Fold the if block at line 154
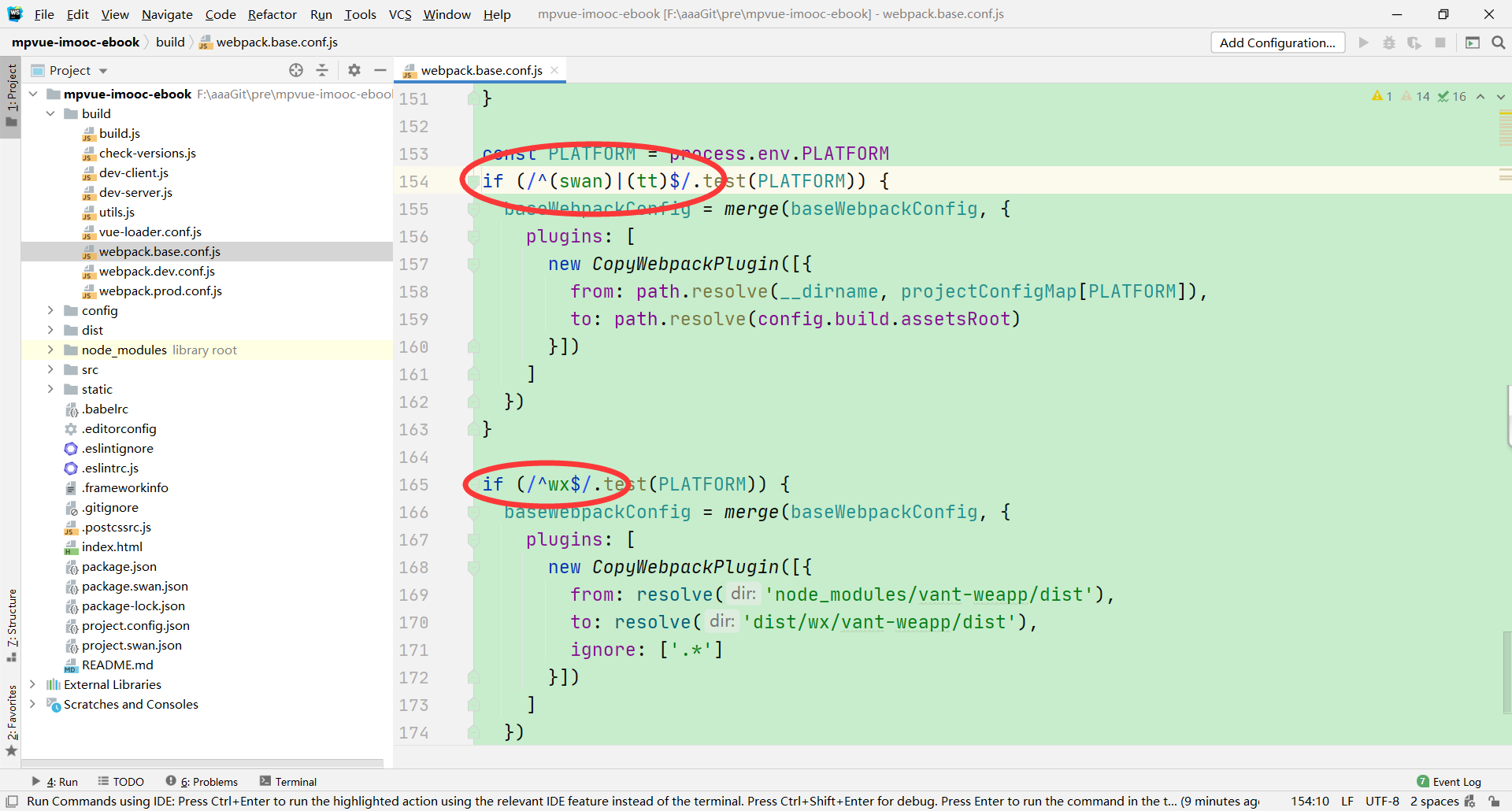The width and height of the screenshot is (1512, 811). click(473, 181)
